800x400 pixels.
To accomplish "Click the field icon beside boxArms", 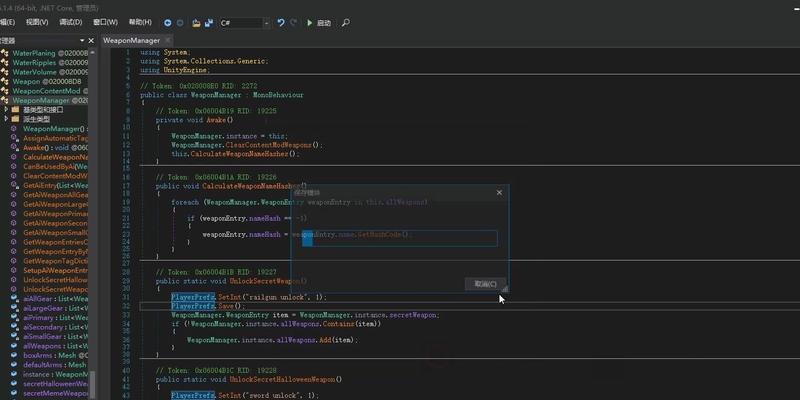I will click(x=14, y=355).
